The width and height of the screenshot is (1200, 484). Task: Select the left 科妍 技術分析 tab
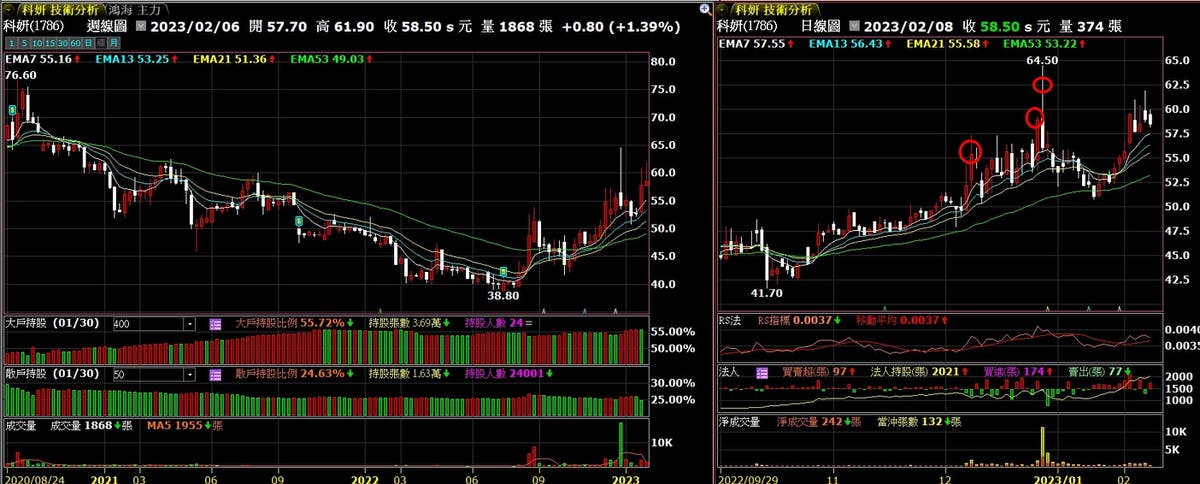point(62,9)
